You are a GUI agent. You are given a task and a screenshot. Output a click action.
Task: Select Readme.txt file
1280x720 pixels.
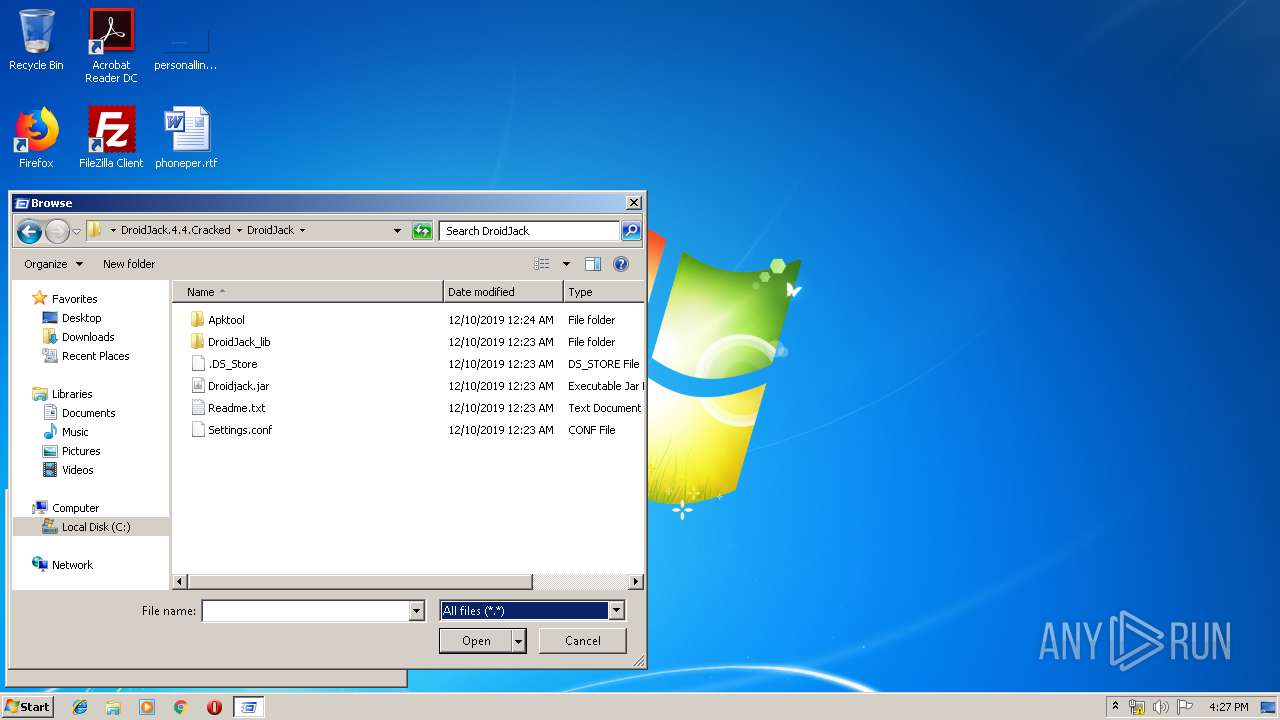pos(236,408)
